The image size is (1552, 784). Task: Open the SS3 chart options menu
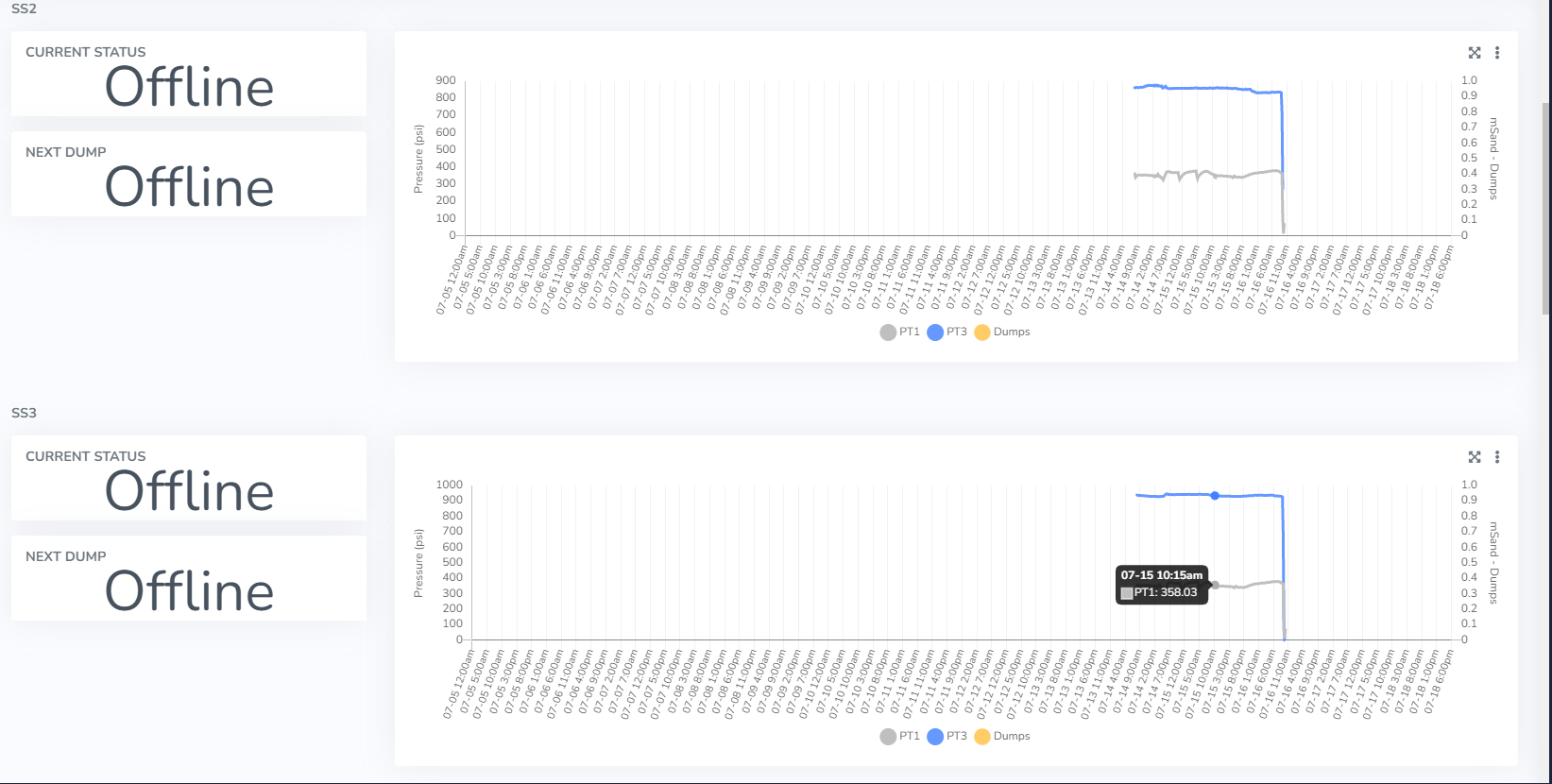click(x=1497, y=457)
